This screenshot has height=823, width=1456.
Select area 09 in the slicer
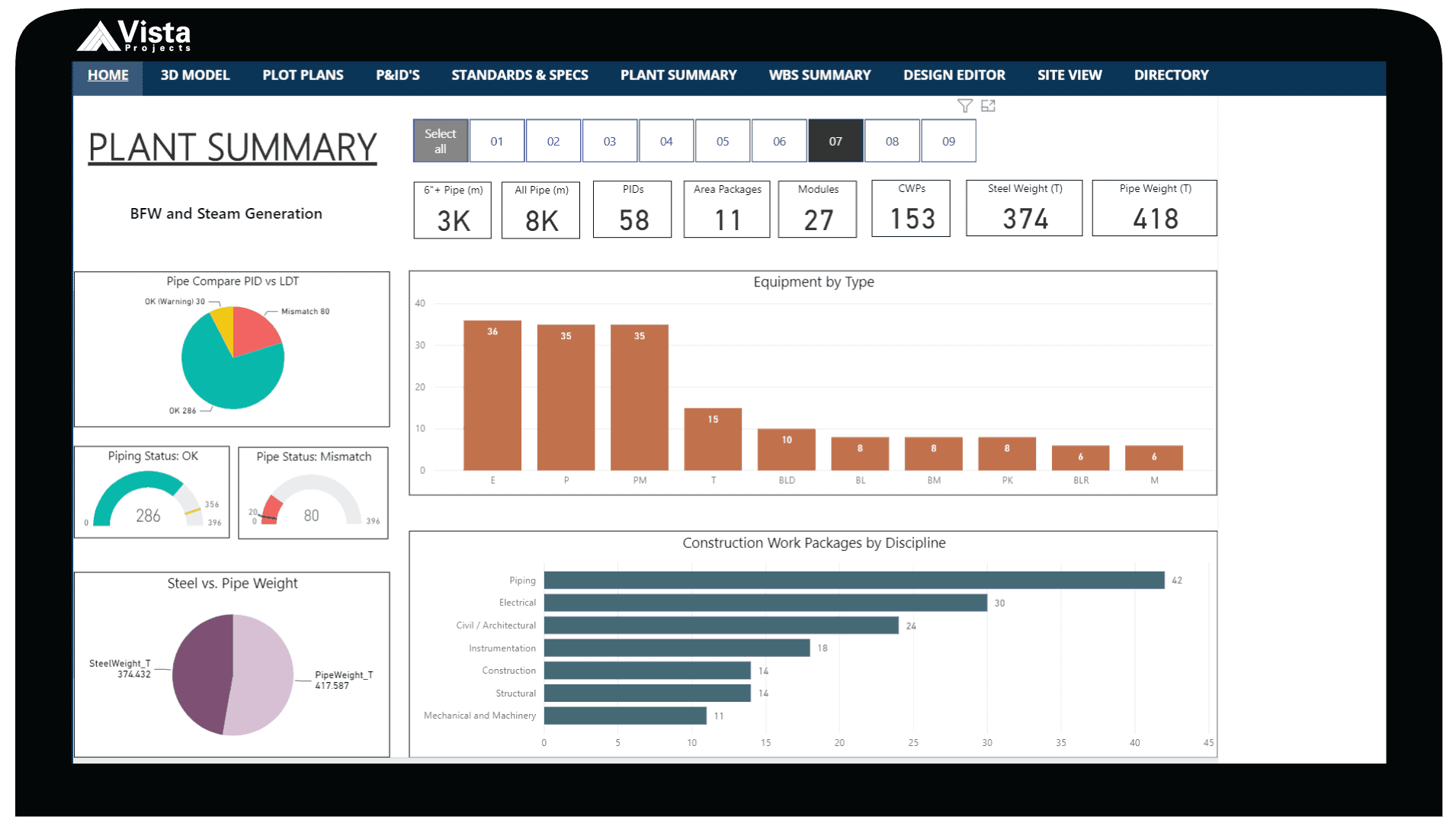948,140
